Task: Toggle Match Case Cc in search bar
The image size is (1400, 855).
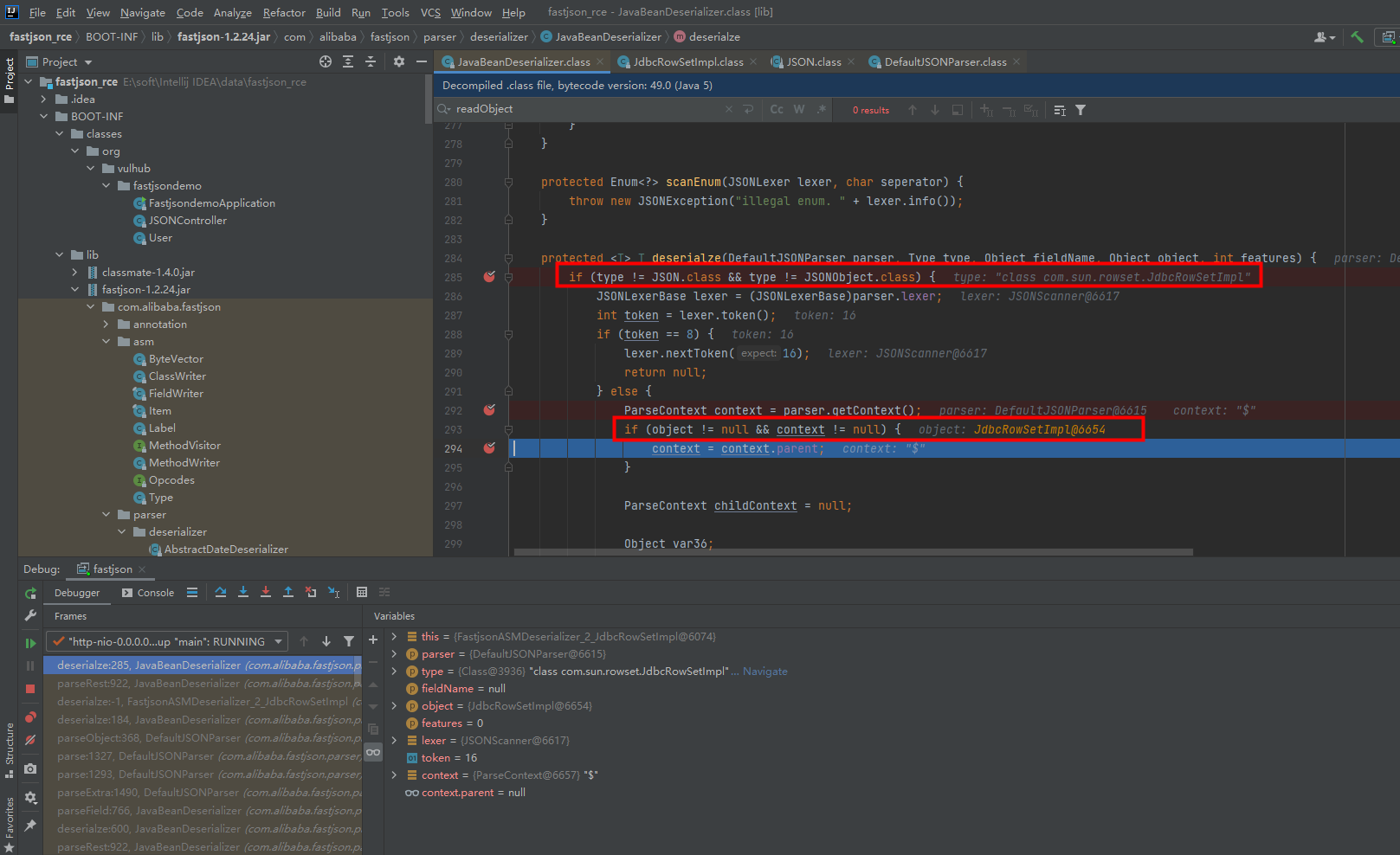Action: coord(777,110)
